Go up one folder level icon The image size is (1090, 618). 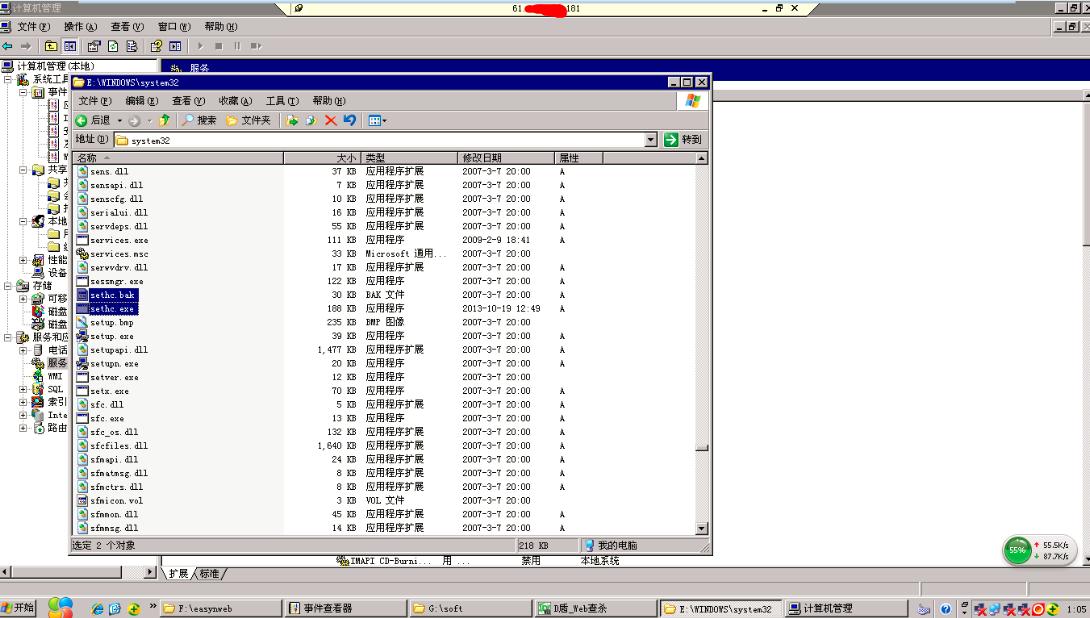(x=165, y=120)
